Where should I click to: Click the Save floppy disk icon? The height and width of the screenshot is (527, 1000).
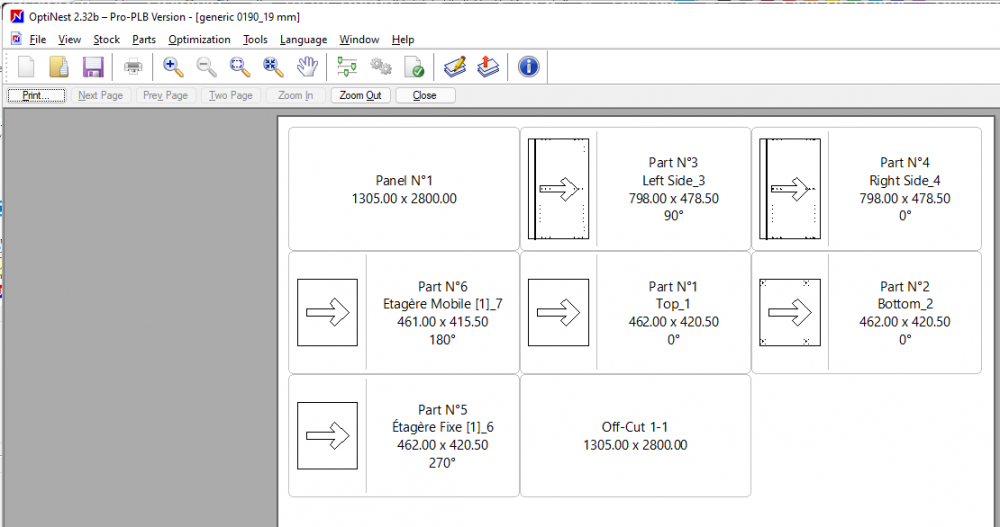pyautogui.click(x=93, y=66)
